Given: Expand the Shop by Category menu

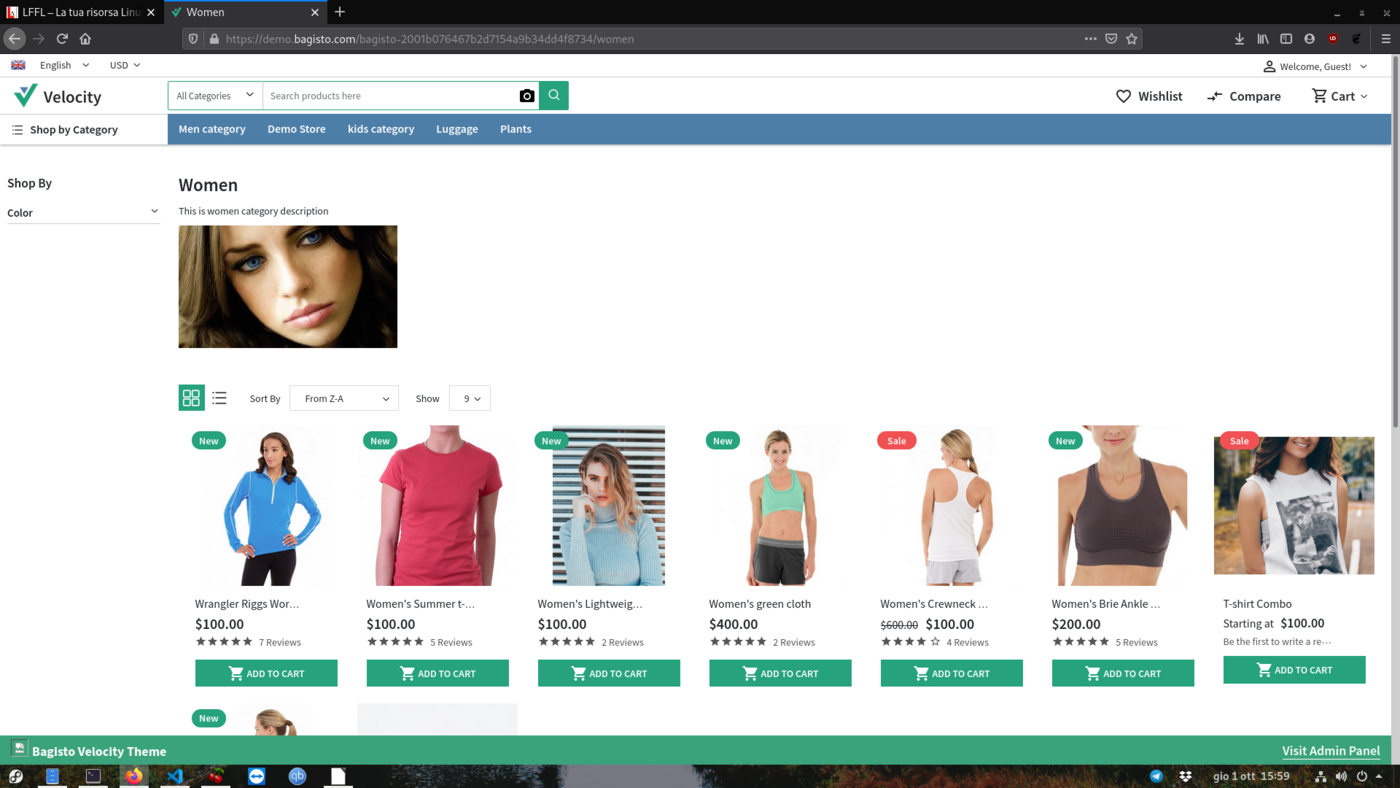Looking at the screenshot, I should (x=65, y=129).
